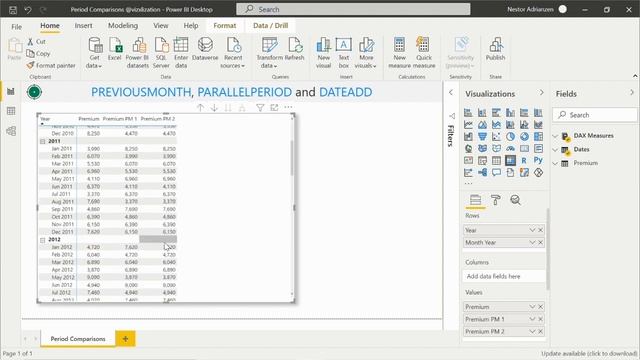Toggle Focus mode on the visual
Screen dimensions: 640x360
274,108
